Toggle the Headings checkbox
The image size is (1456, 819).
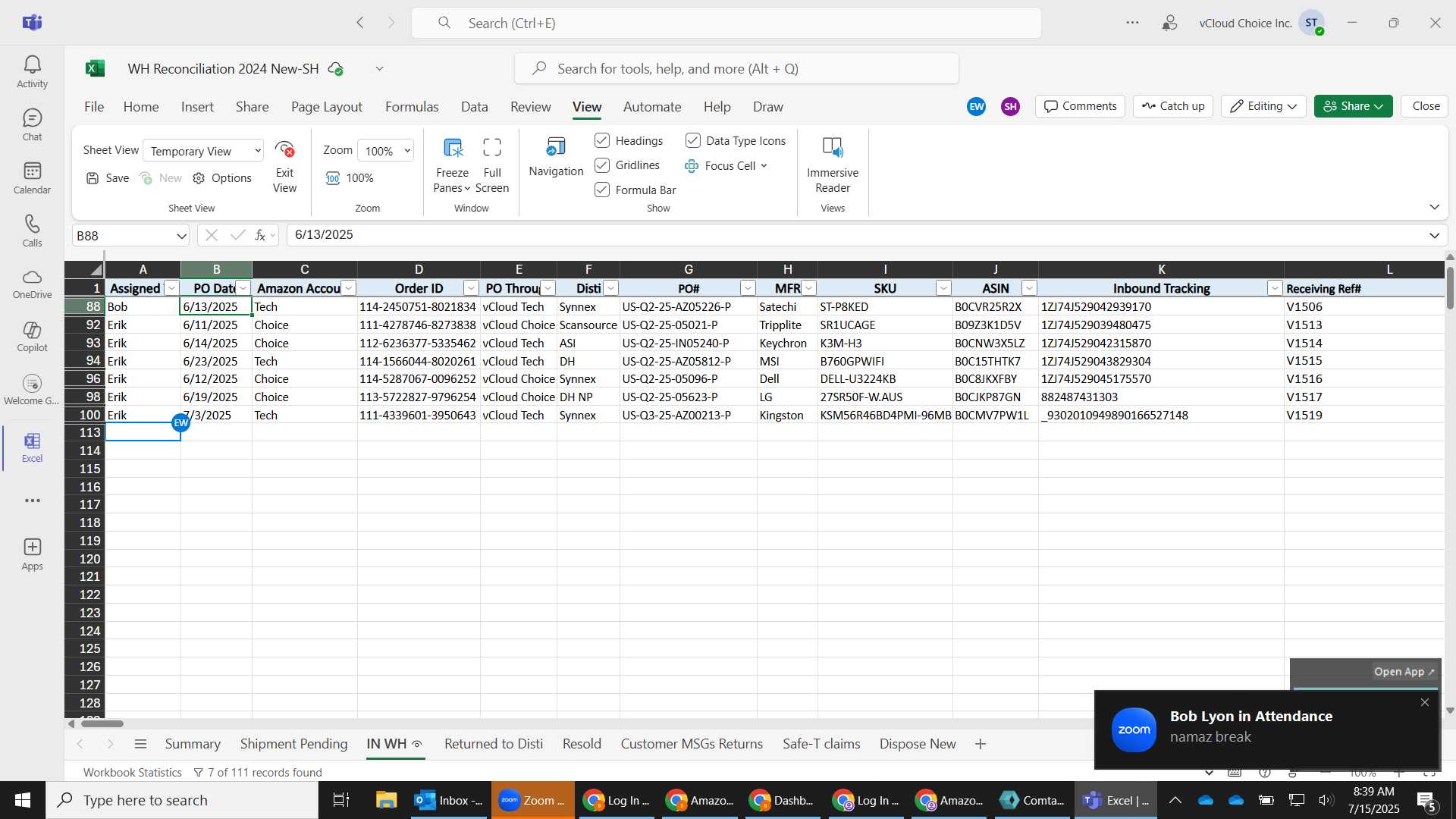click(x=602, y=140)
